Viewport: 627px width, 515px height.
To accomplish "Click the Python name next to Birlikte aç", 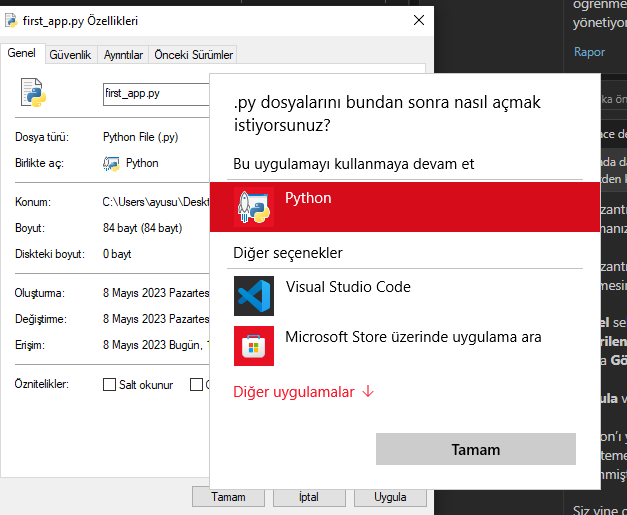I will [142, 163].
